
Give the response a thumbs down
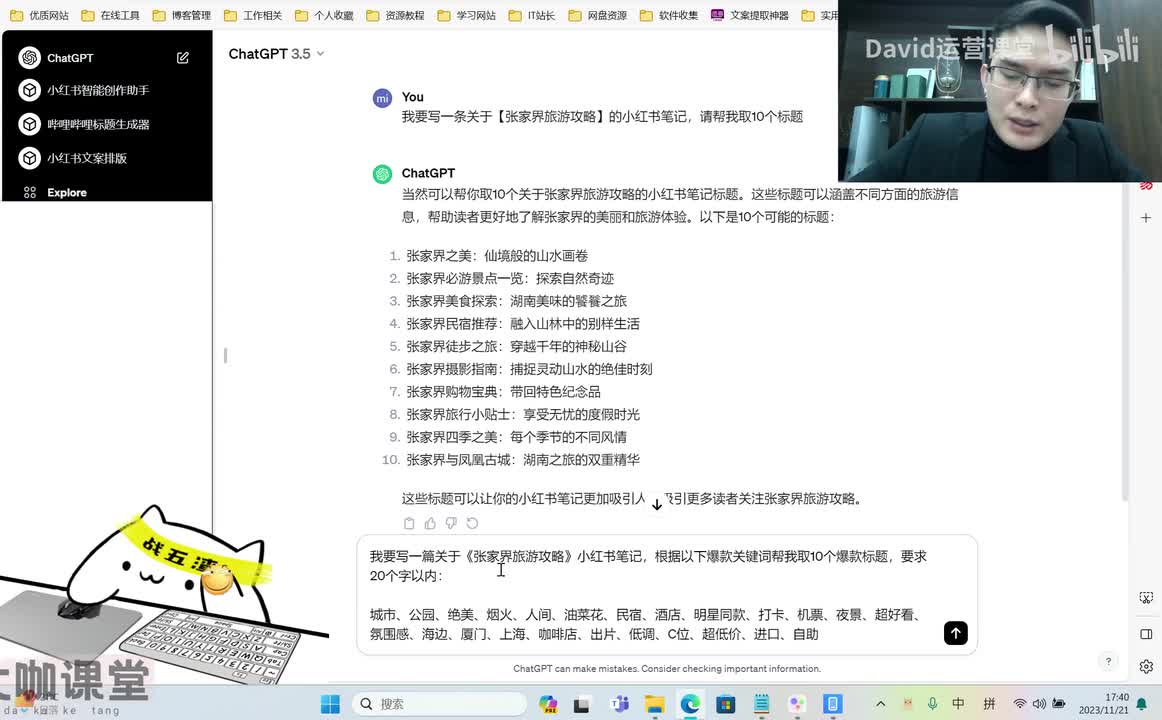coord(451,523)
